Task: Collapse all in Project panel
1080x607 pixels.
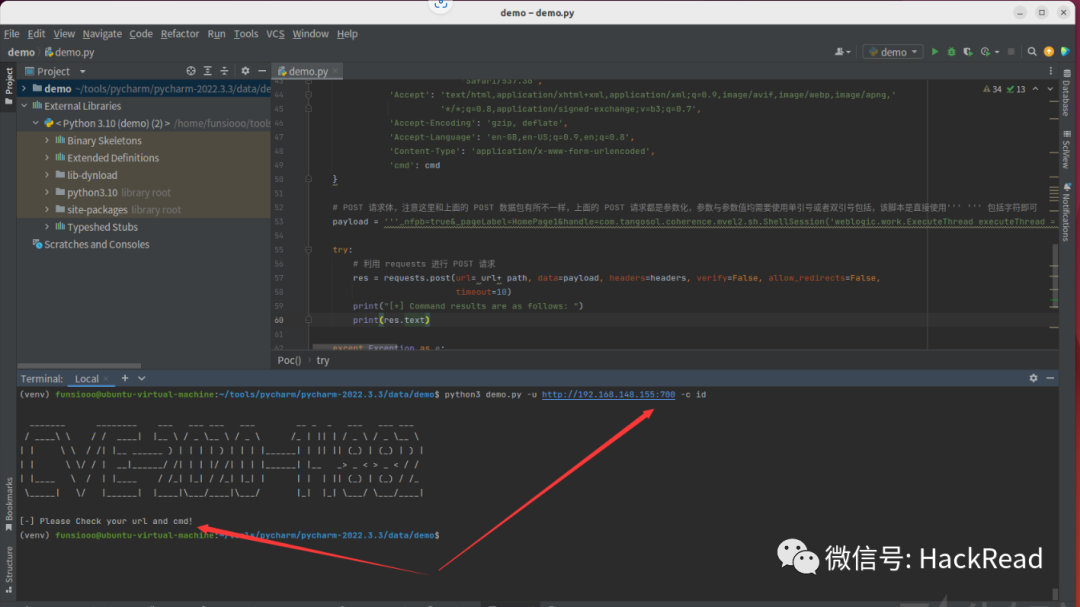Action: [x=224, y=71]
